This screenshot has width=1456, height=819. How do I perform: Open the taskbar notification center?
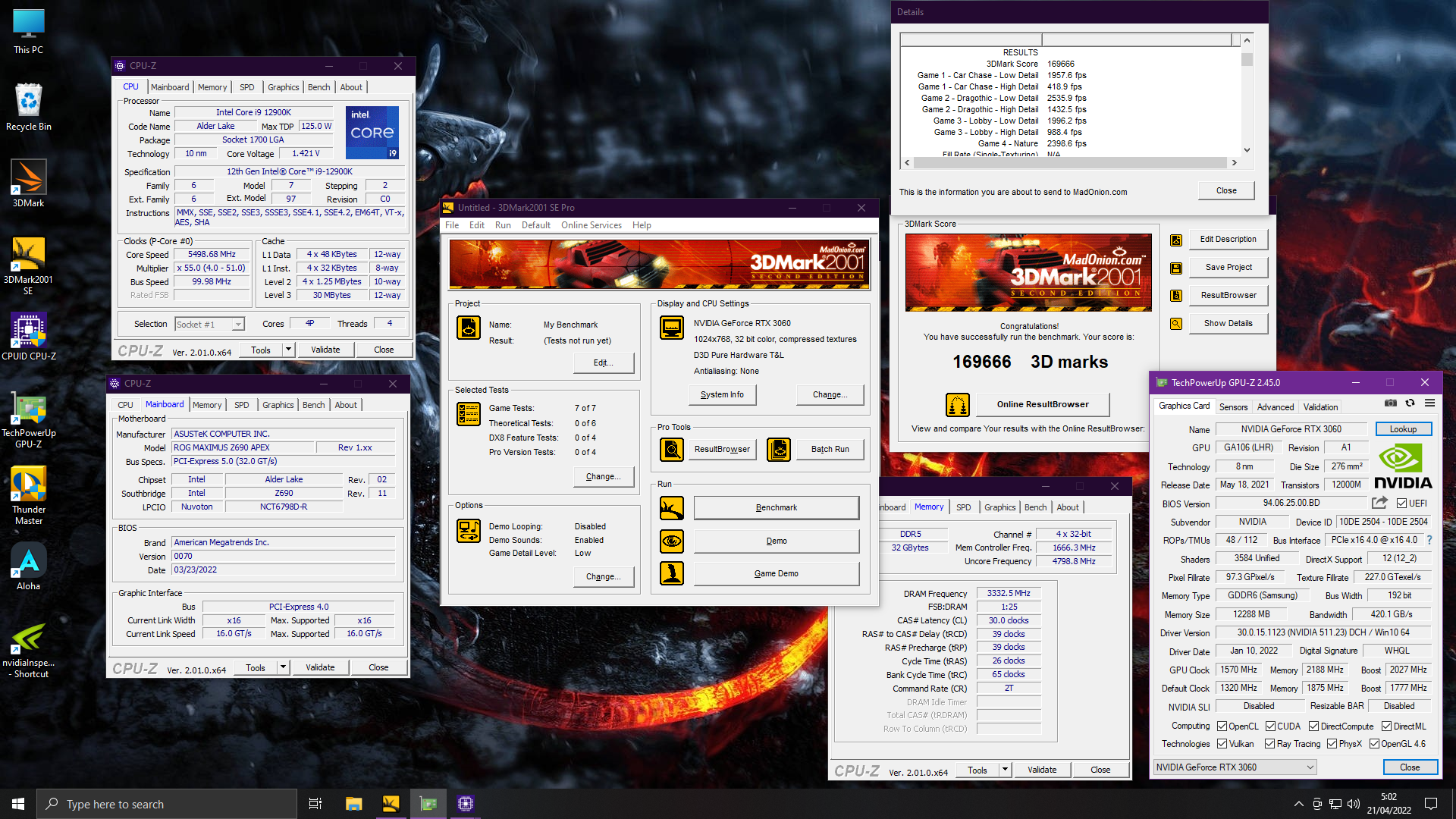point(1431,804)
